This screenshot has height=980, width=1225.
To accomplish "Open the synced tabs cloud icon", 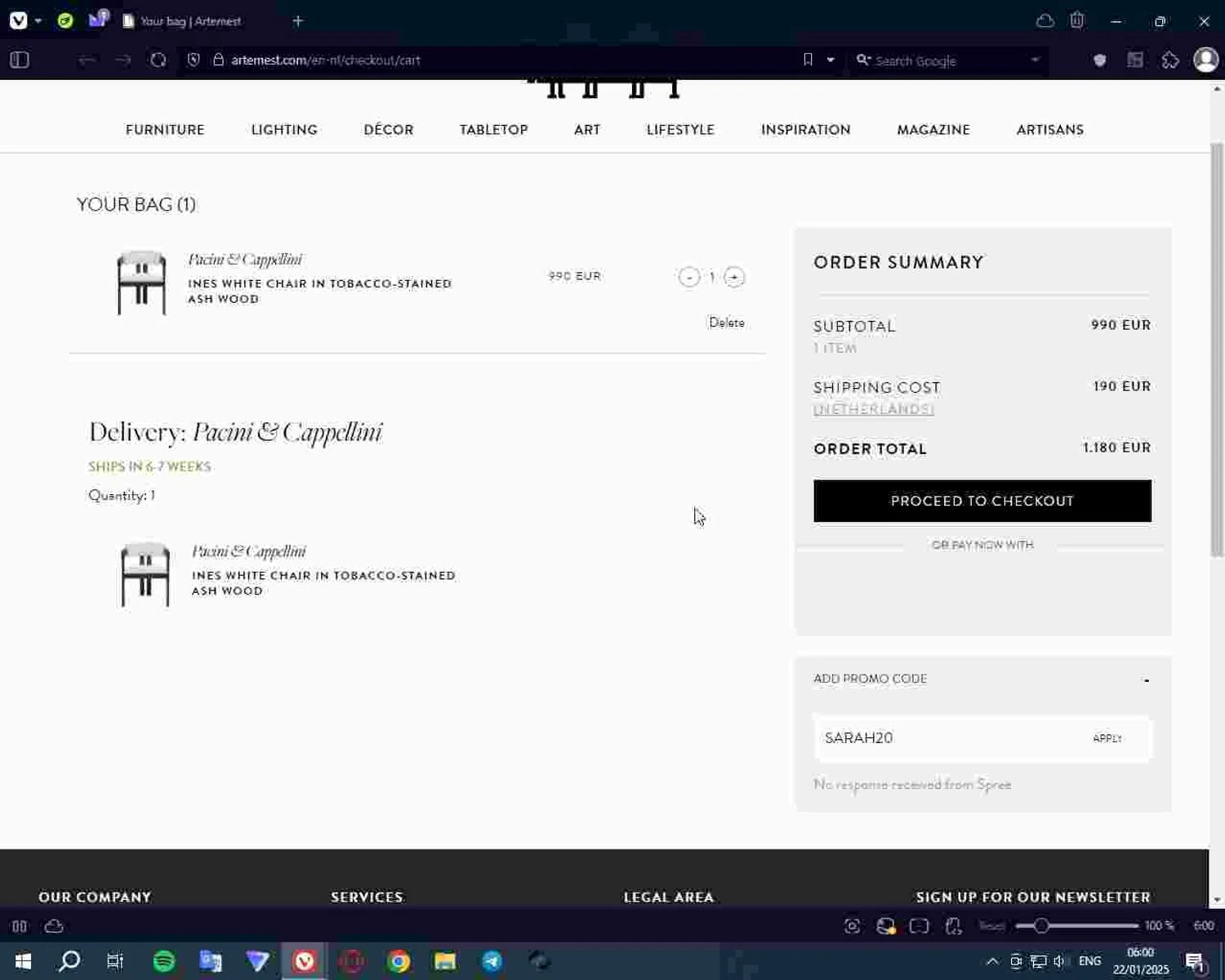I will (1045, 21).
